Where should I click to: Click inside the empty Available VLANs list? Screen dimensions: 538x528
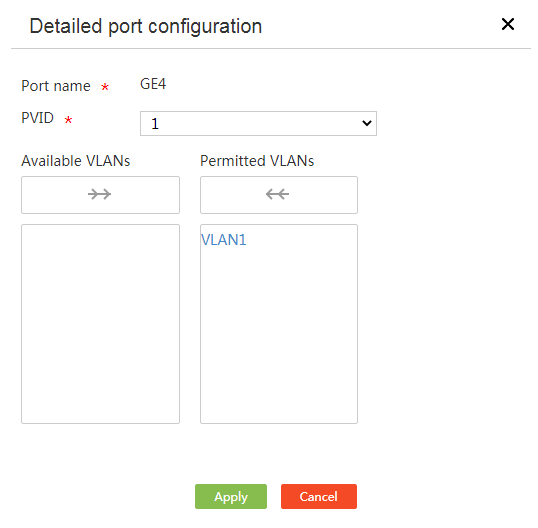pyautogui.click(x=100, y=324)
